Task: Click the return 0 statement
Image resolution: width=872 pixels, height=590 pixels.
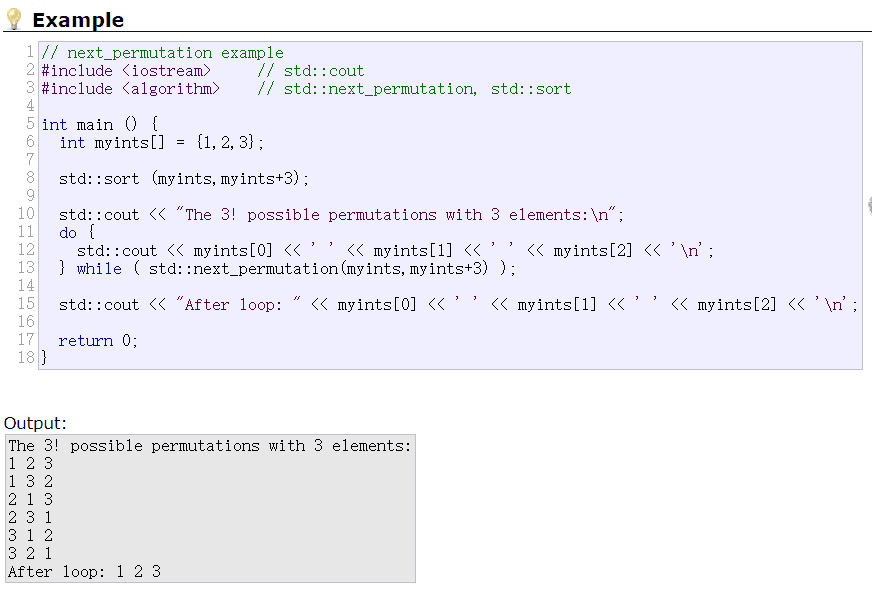Action: (98, 341)
